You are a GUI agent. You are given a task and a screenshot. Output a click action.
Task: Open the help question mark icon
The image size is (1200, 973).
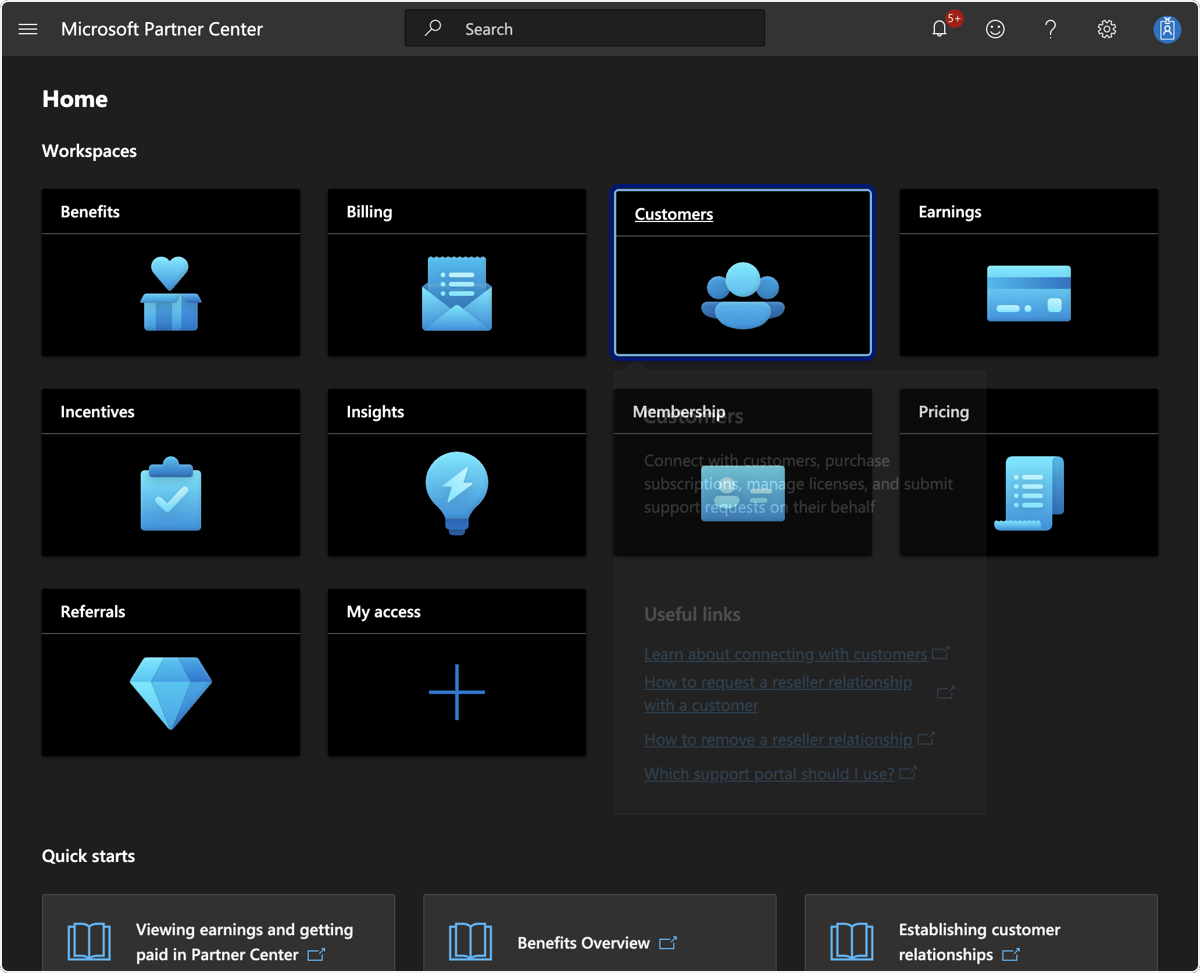(1050, 29)
